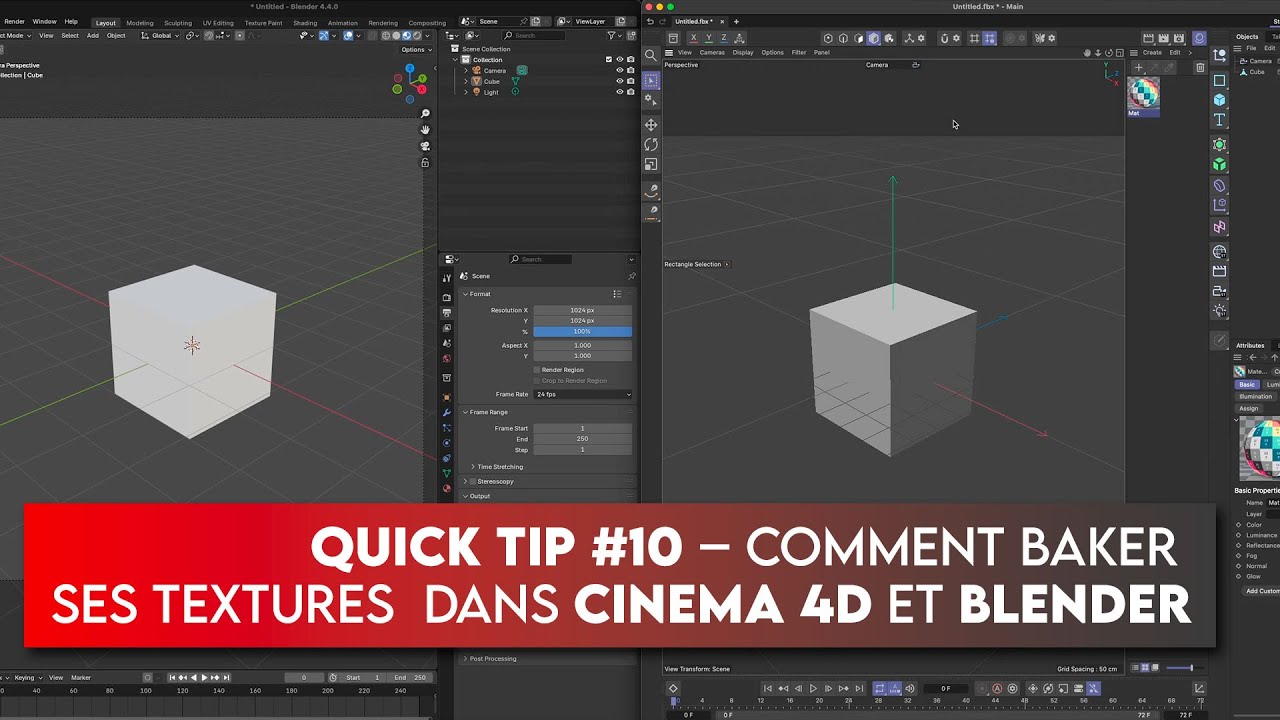Hide Light with eye icon in outliner
1280x720 pixels.
point(620,92)
